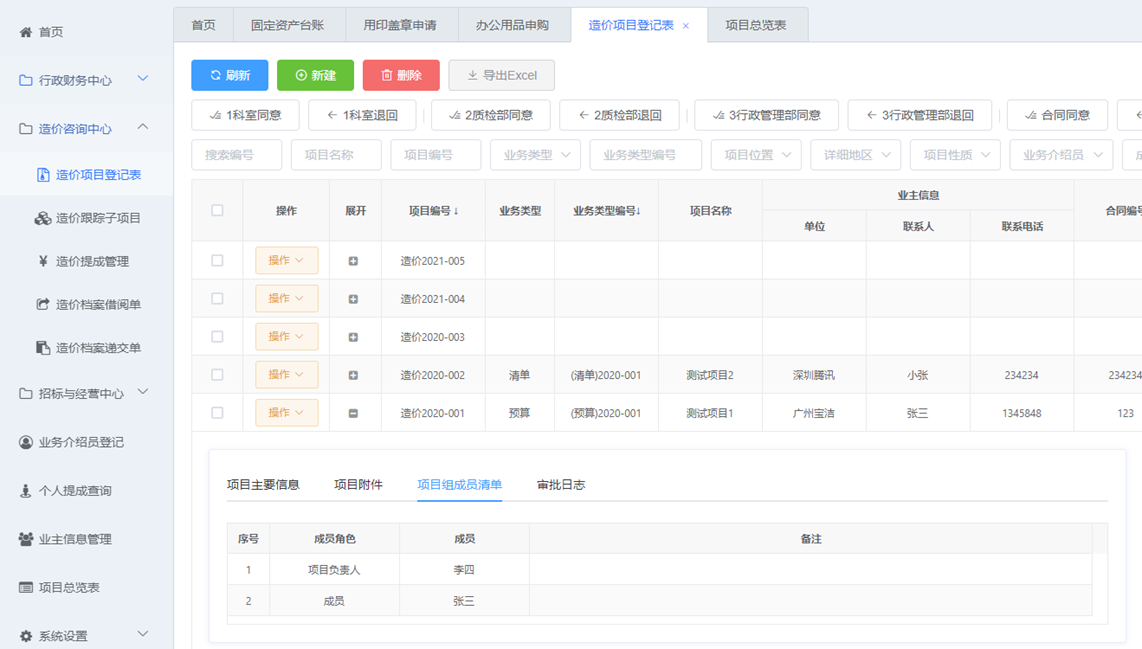Expand the 系统设置 menu chevron
This screenshot has height=649, width=1142.
pyautogui.click(x=143, y=634)
